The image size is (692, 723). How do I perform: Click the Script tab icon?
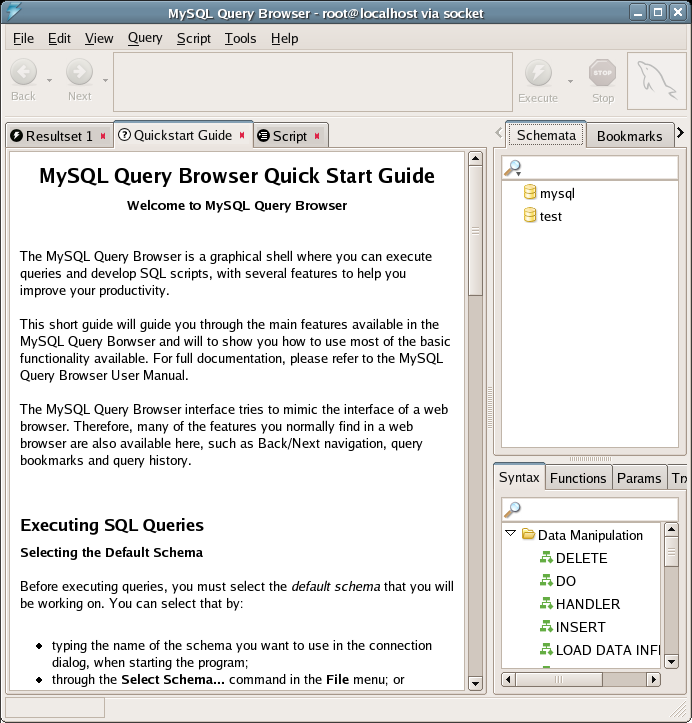[x=263, y=136]
